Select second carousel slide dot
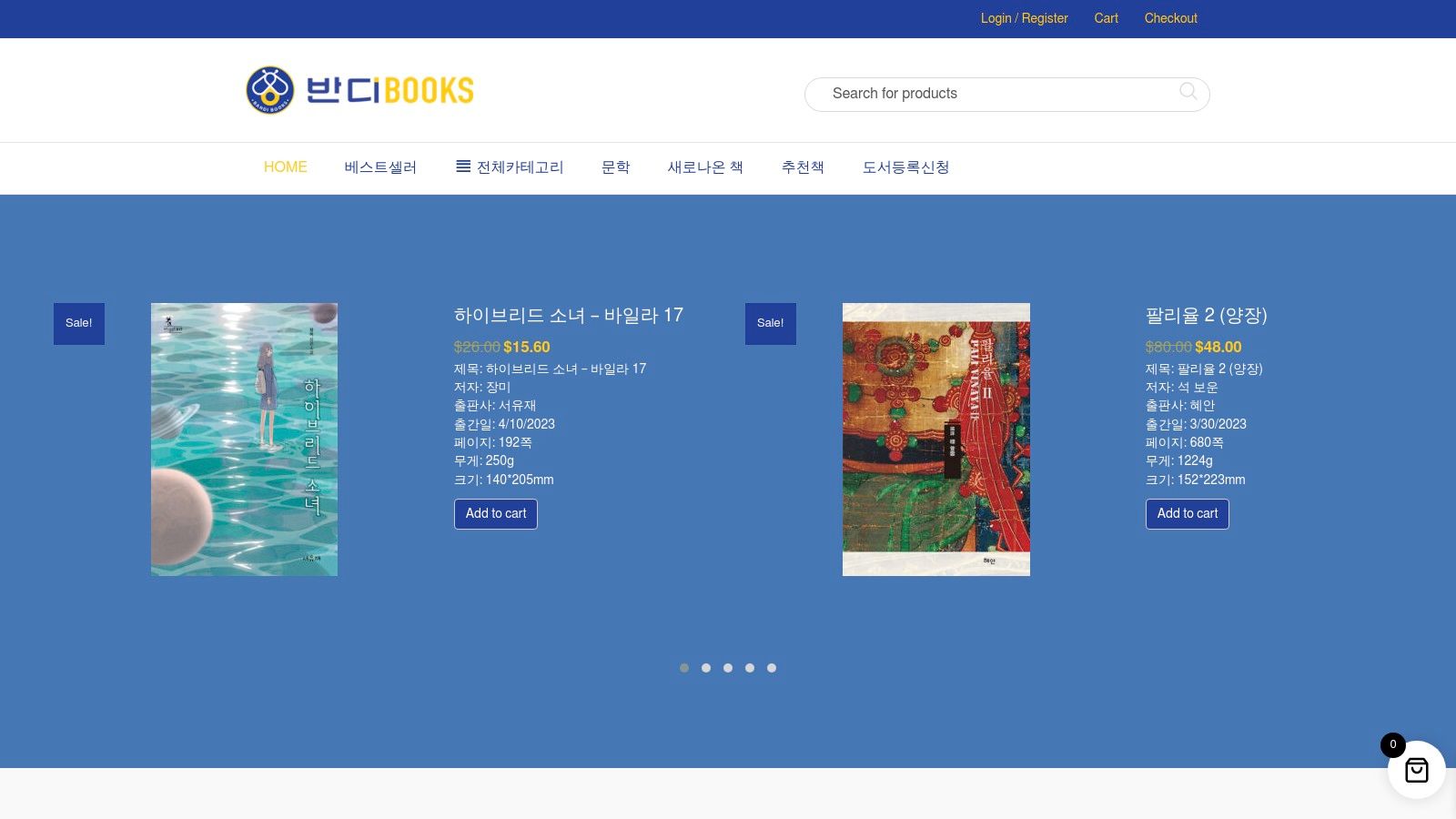The height and width of the screenshot is (819, 1456). (706, 668)
